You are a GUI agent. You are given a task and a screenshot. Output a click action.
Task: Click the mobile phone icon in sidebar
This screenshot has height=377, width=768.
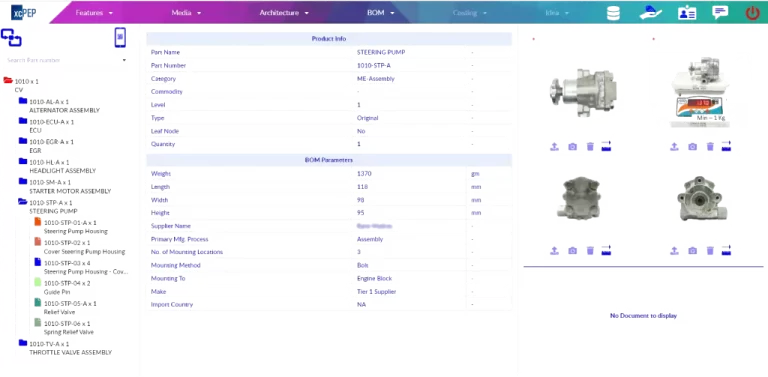(x=120, y=38)
